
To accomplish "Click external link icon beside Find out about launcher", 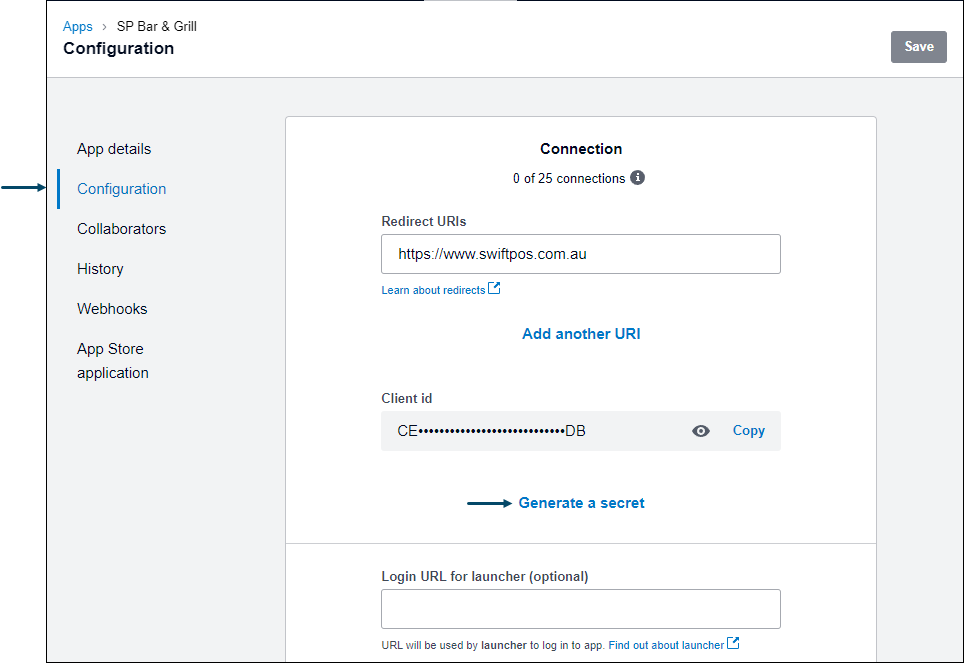I will coord(733,643).
